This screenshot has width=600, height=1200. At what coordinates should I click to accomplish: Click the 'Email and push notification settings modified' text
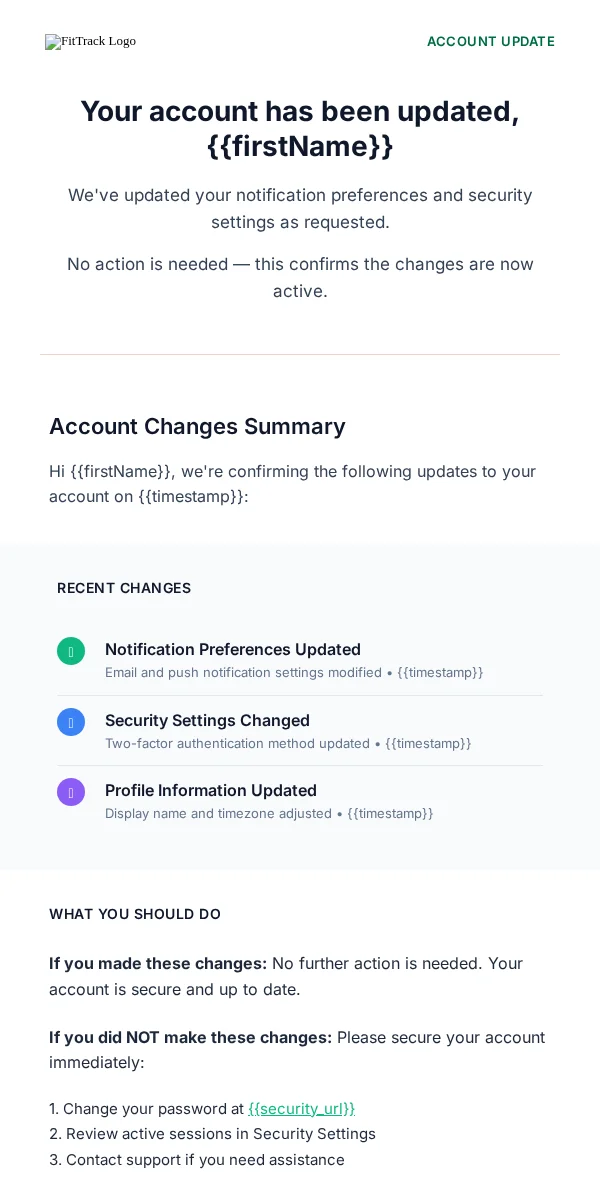243,672
